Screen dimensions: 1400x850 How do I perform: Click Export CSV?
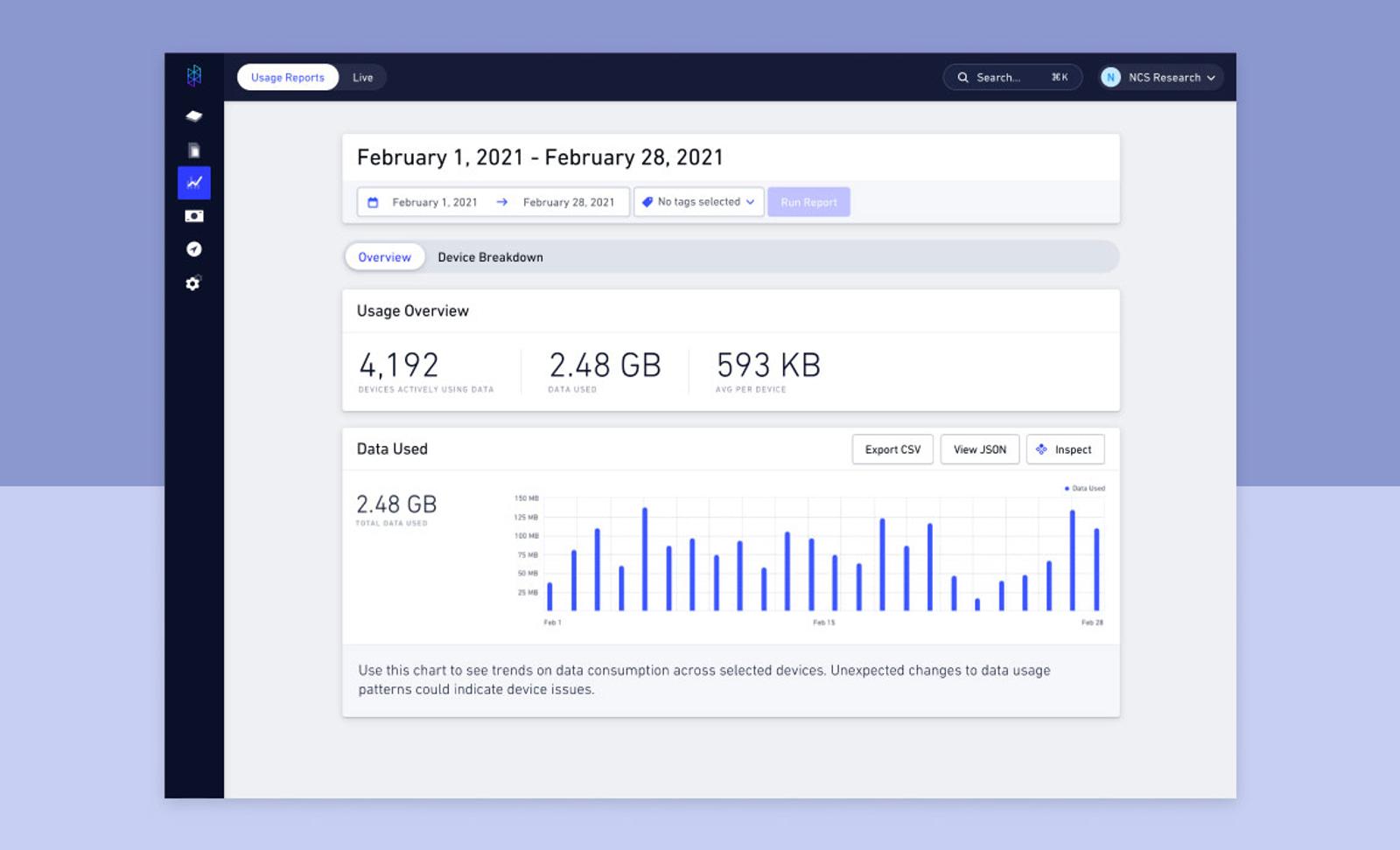[x=892, y=449]
